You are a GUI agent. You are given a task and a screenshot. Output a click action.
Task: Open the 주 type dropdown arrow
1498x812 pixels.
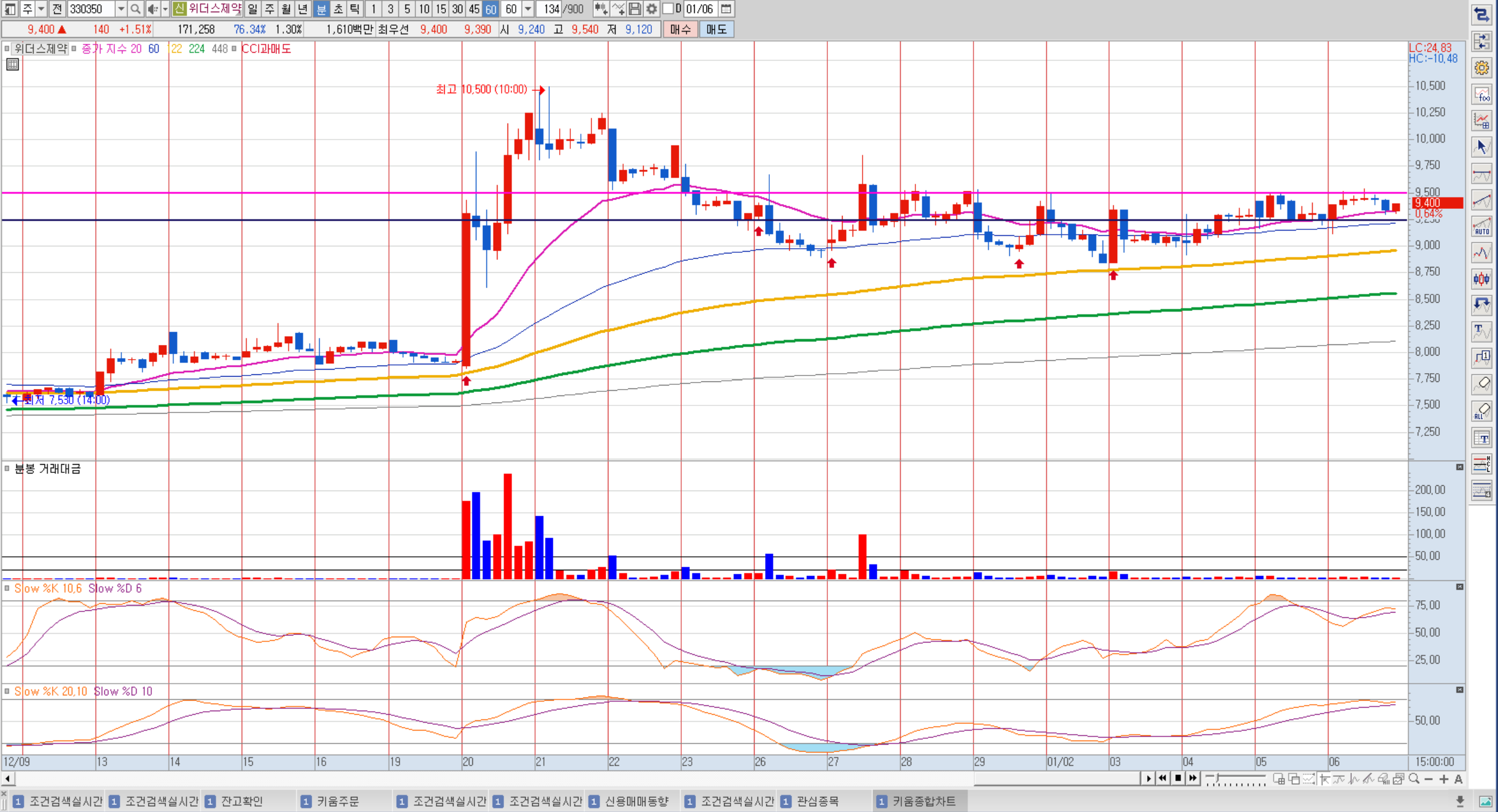pyautogui.click(x=41, y=9)
